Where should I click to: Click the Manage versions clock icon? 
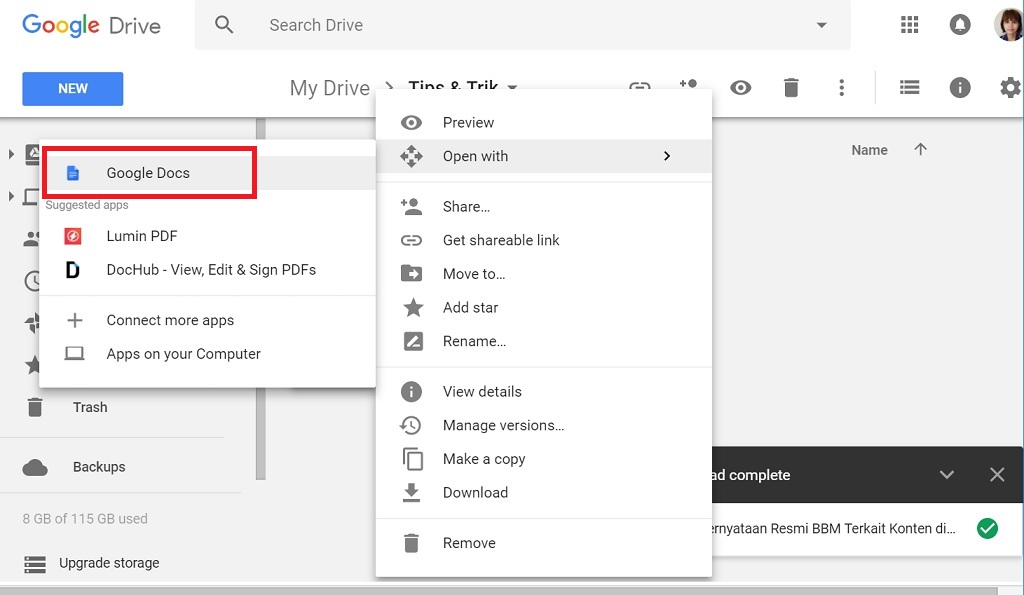(411, 425)
